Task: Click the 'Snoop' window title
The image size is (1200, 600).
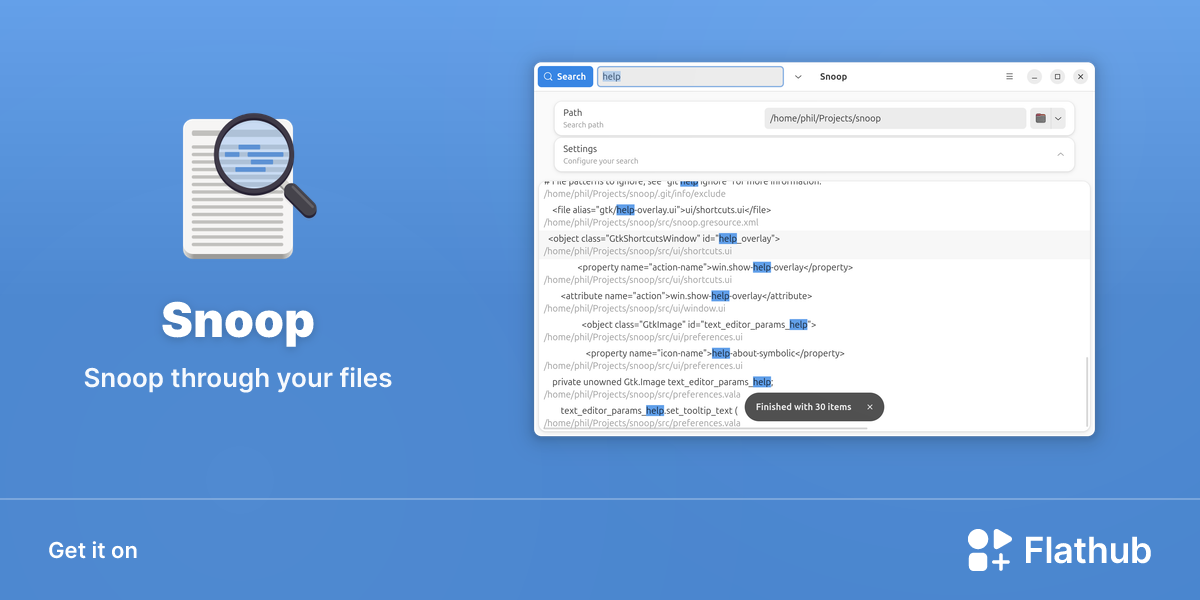Action: coord(833,77)
